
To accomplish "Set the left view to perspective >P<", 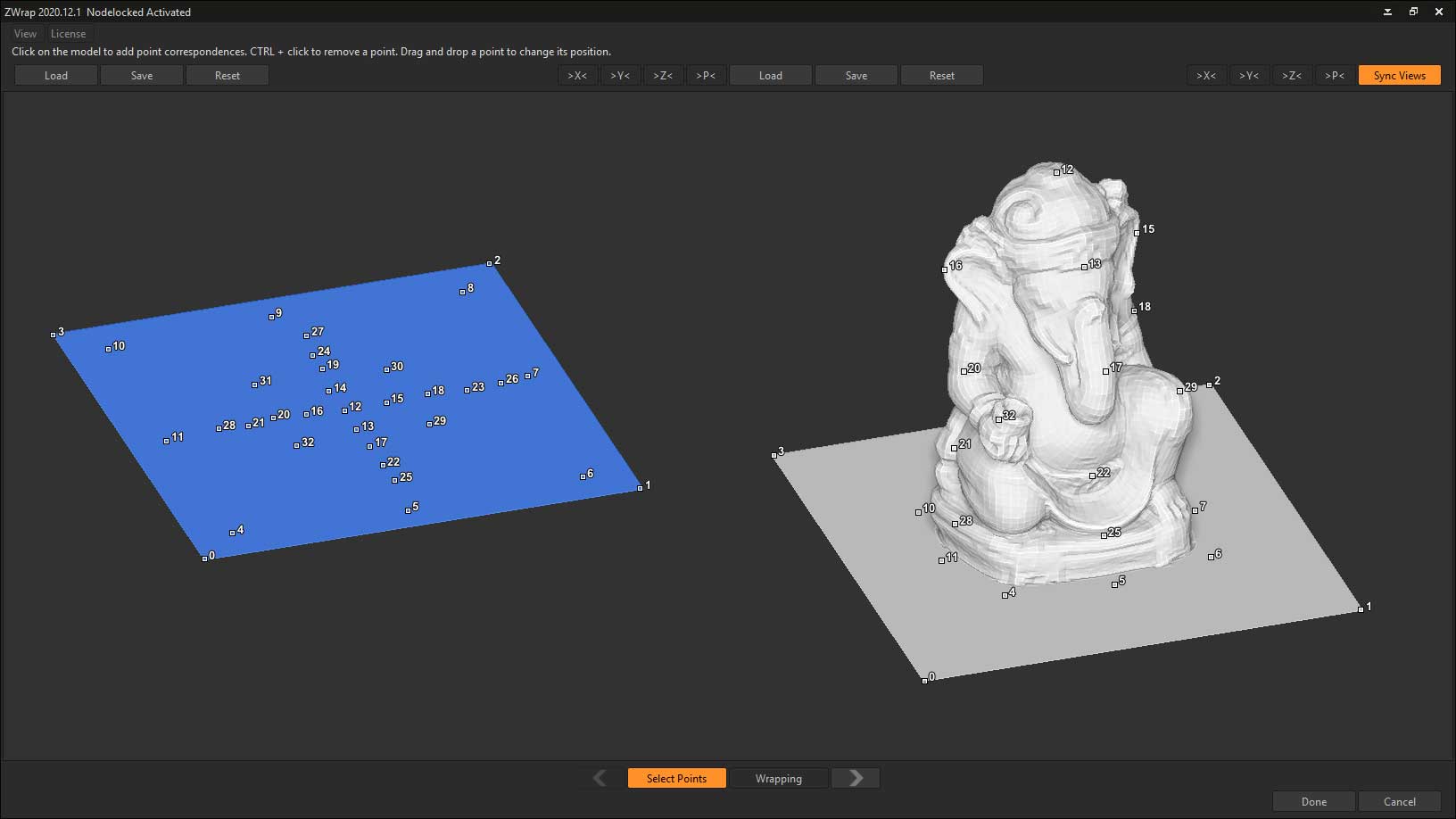I will pyautogui.click(x=706, y=76).
